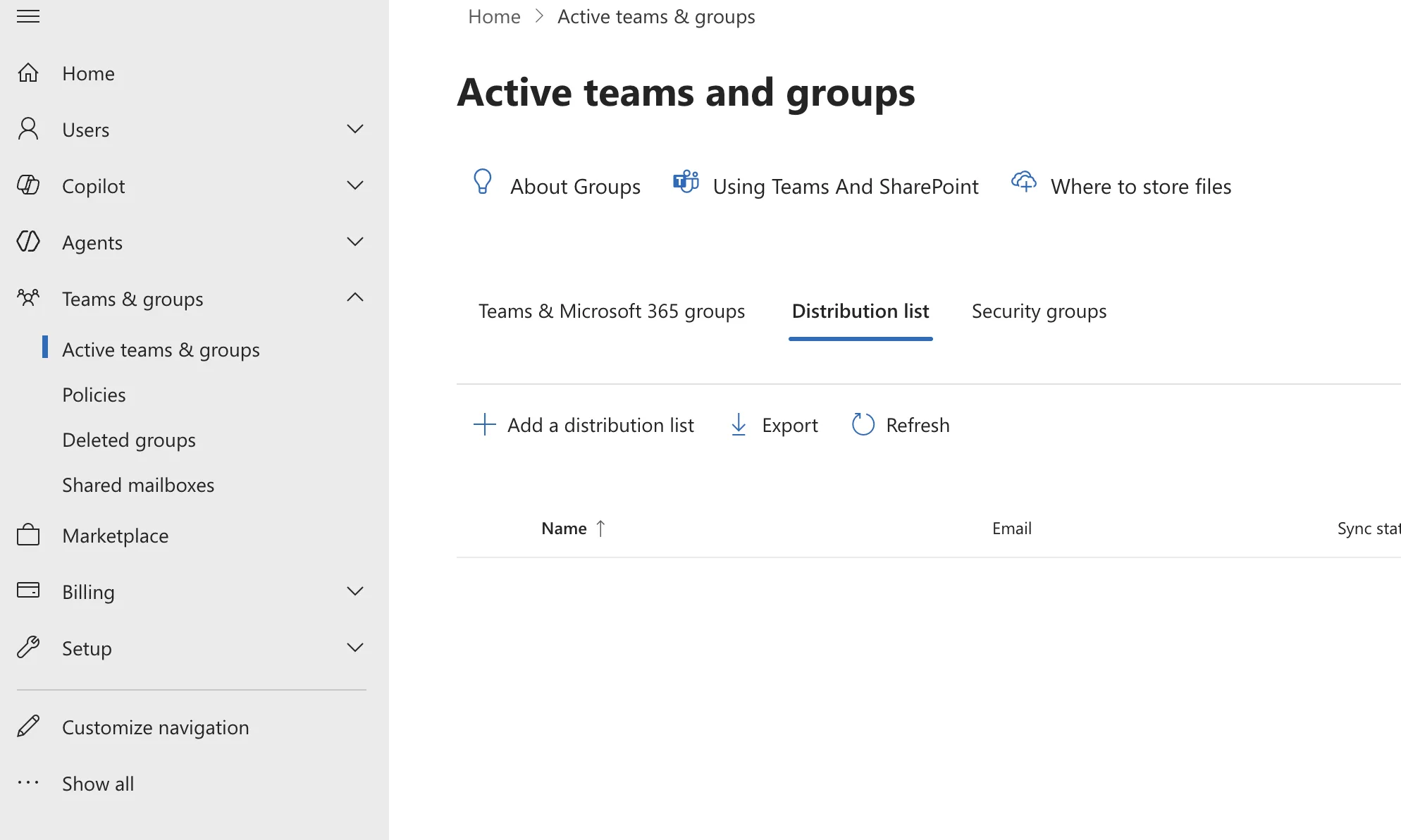Switch to Teams & Microsoft 365 groups tab
This screenshot has height=840, width=1401.
click(x=612, y=311)
